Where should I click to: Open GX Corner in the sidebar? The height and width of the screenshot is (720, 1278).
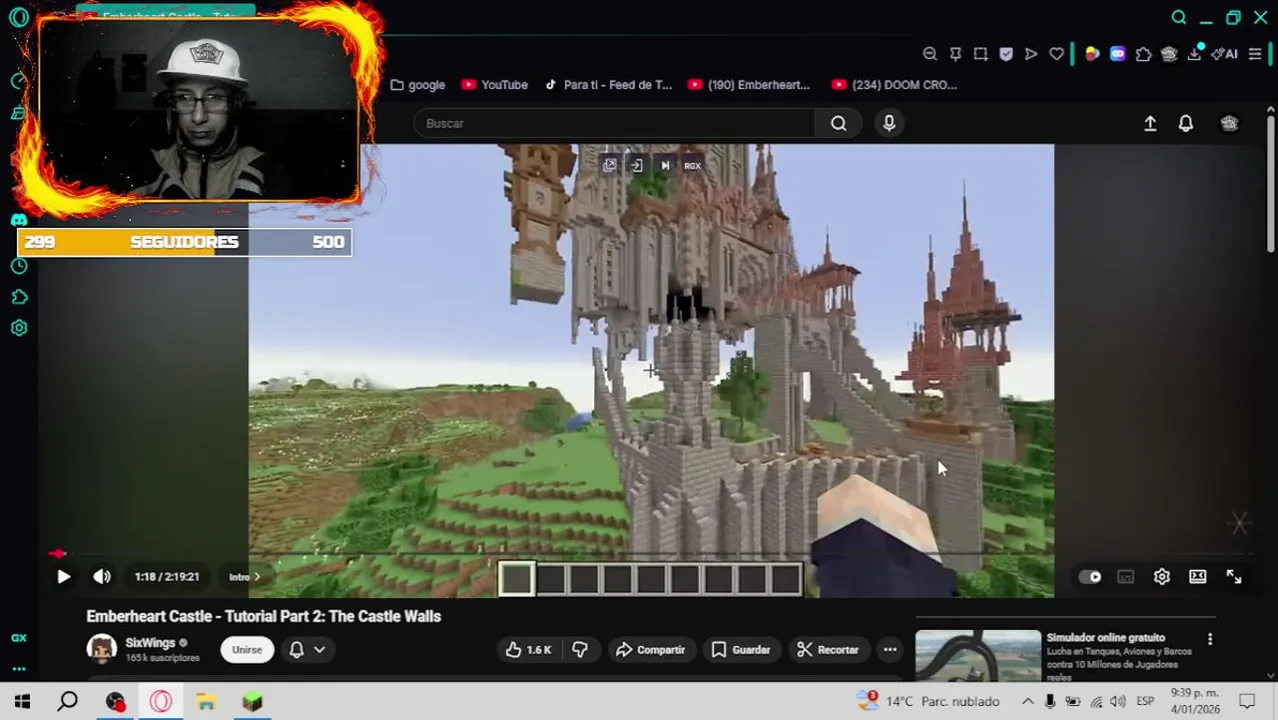coord(19,638)
